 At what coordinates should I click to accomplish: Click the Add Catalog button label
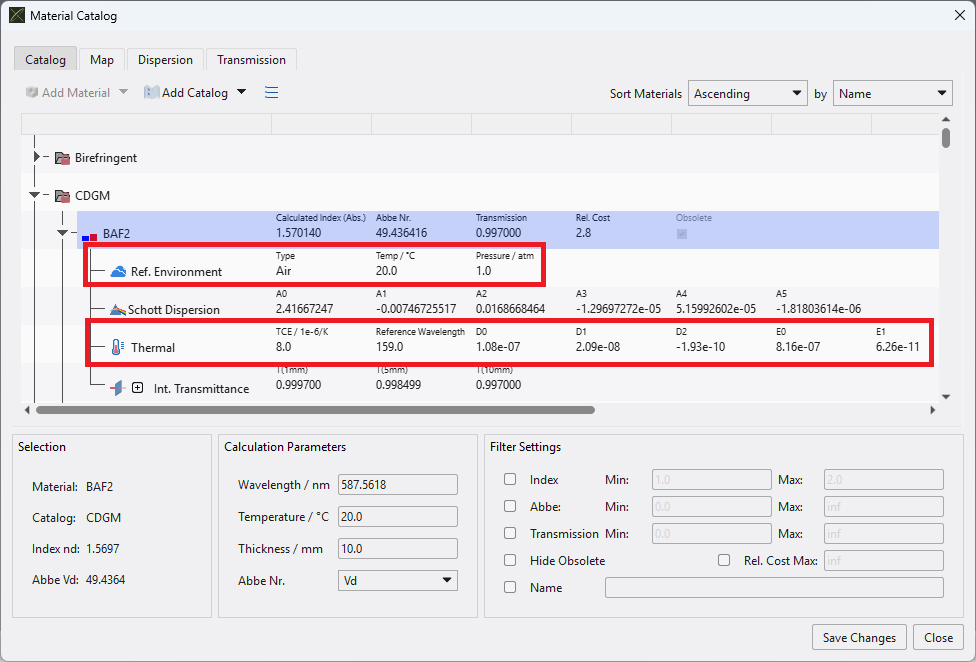195,93
